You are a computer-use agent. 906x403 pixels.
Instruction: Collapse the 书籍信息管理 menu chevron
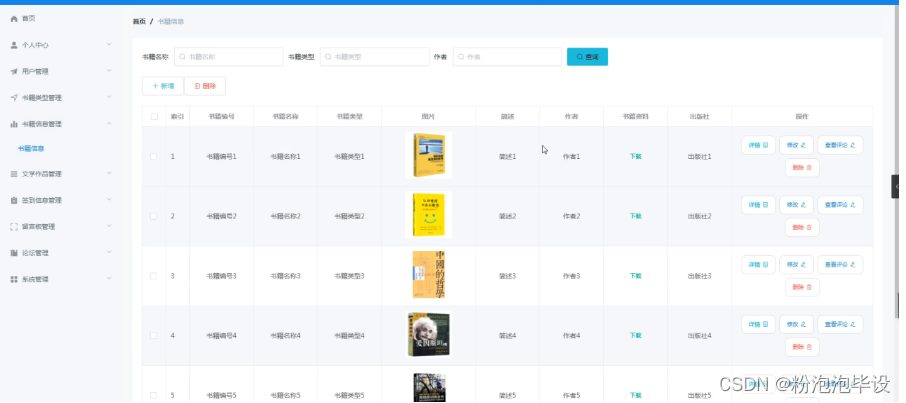tap(109, 124)
